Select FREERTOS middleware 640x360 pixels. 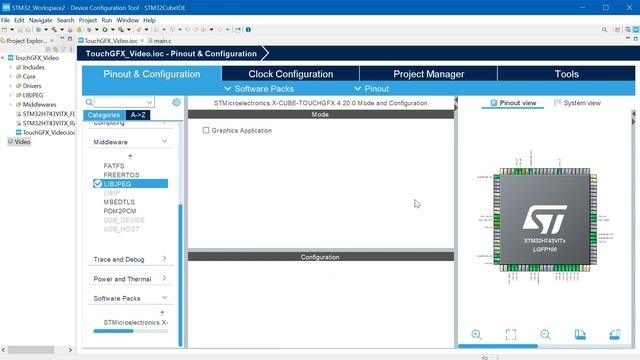coord(121,175)
